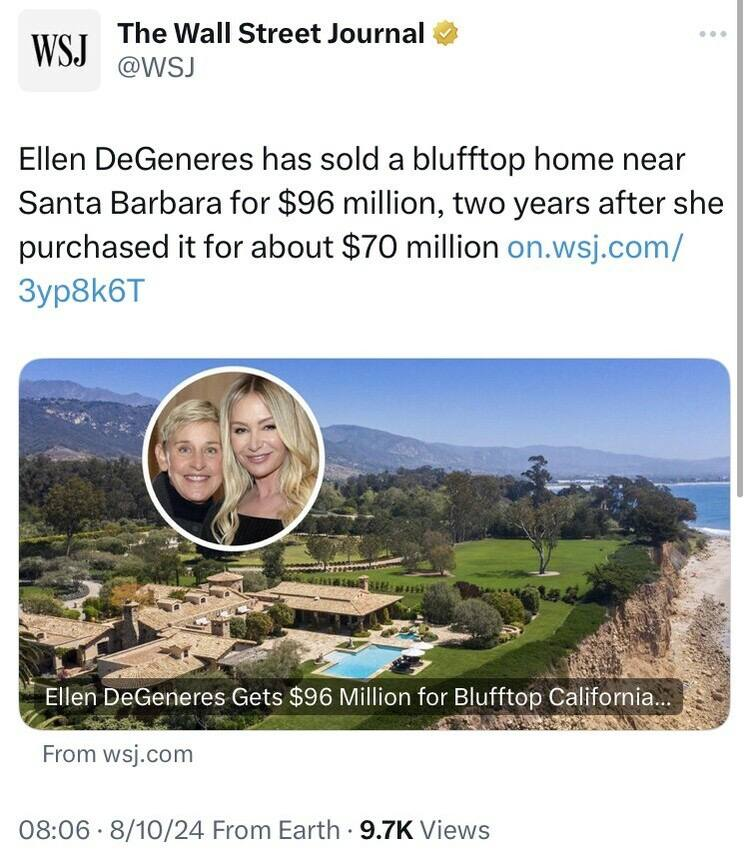This screenshot has width=749, height=854.
Task: Open The Wall Street Journal display name
Action: pos(270,34)
